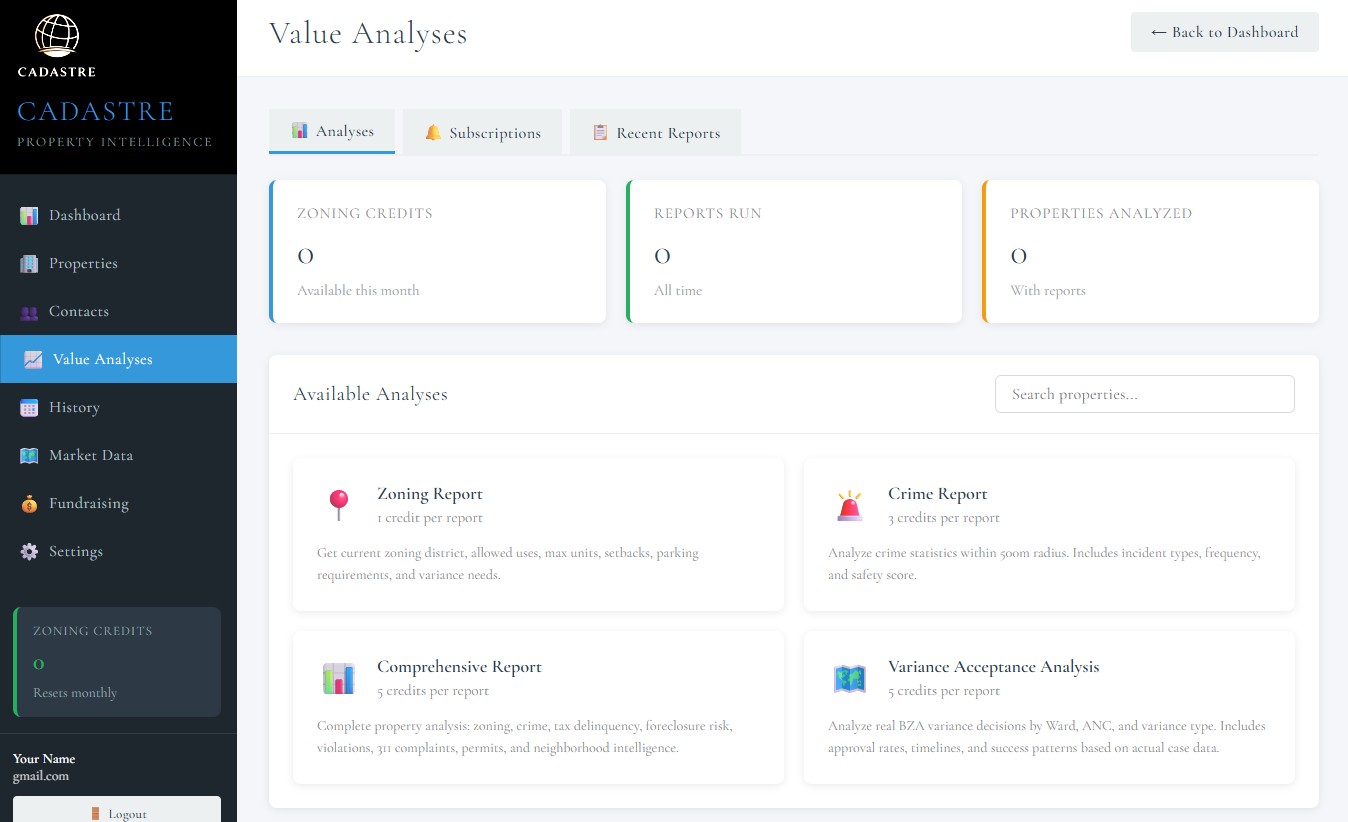Click the Zoning Report pin icon
The height and width of the screenshot is (822, 1348).
[339, 505]
